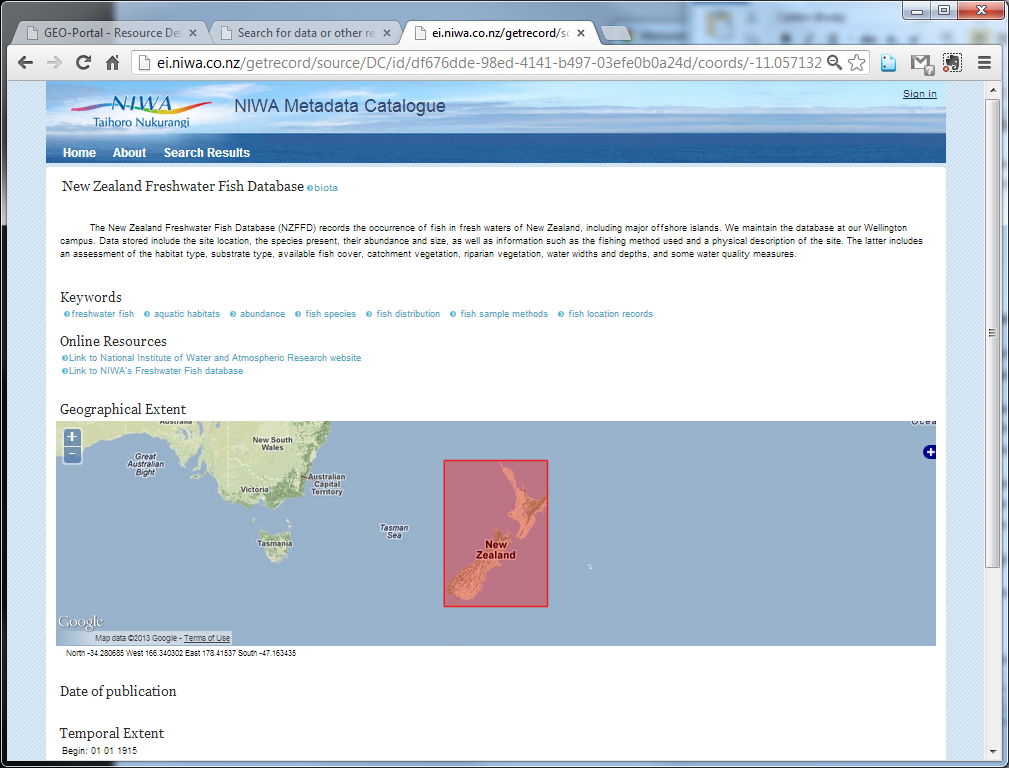The width and height of the screenshot is (1009, 768).
Task: Click the zoom search icon in address bar
Action: click(835, 62)
